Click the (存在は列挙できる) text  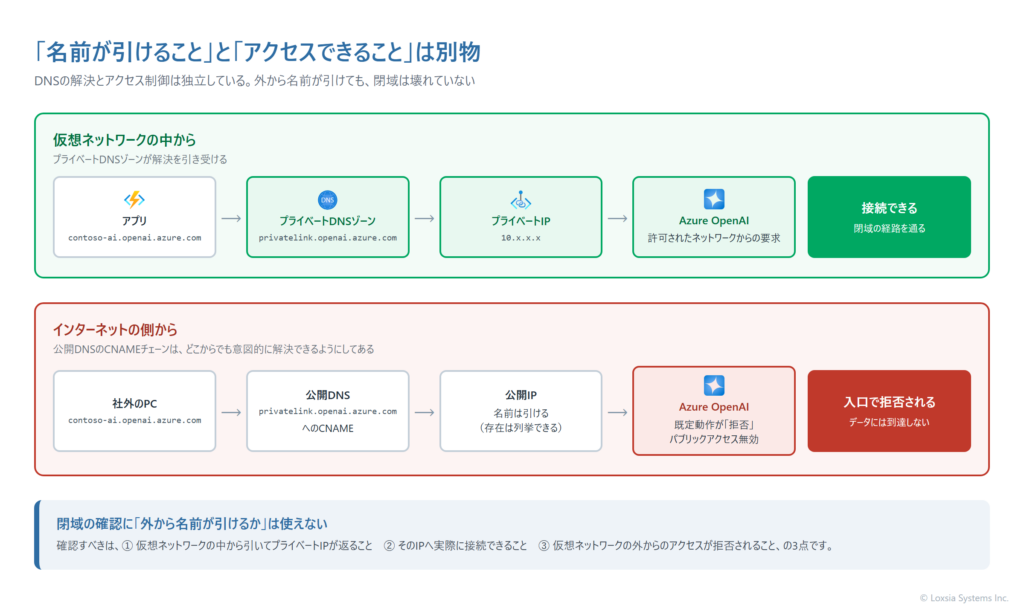[520, 428]
